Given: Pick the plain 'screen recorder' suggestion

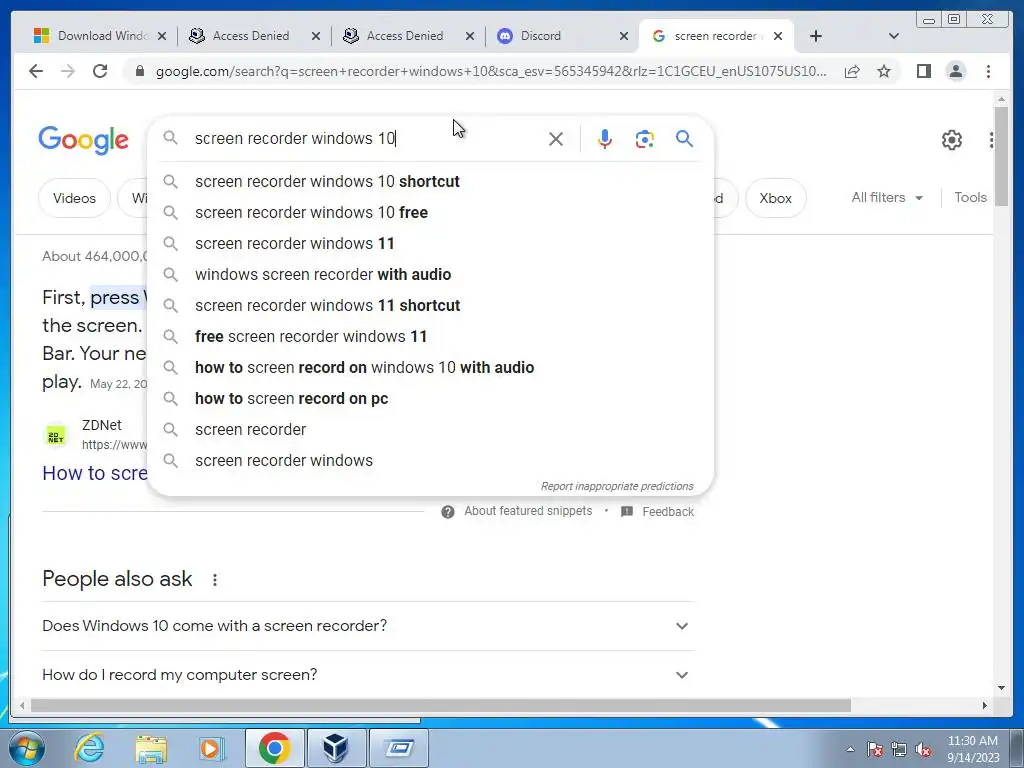Looking at the screenshot, I should [x=431, y=430].
